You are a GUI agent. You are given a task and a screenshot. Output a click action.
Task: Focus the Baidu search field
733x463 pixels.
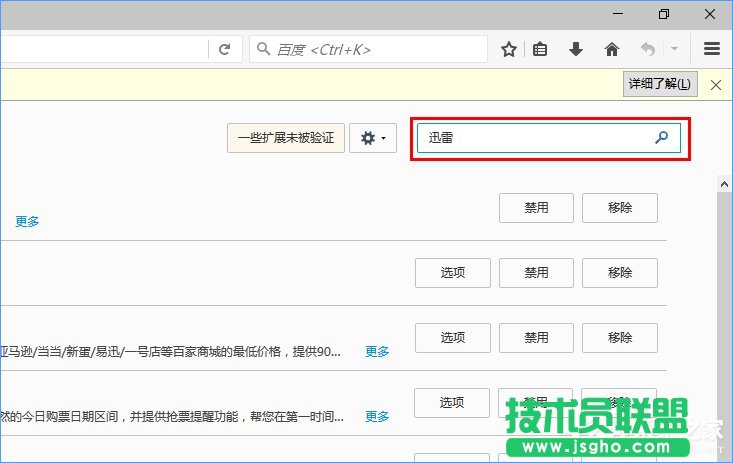[x=368, y=49]
